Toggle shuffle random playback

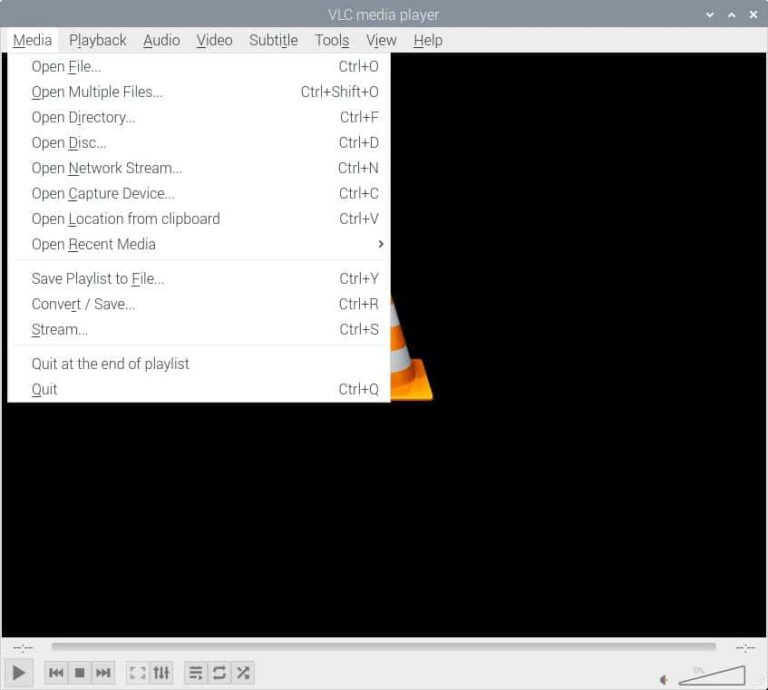pos(242,673)
